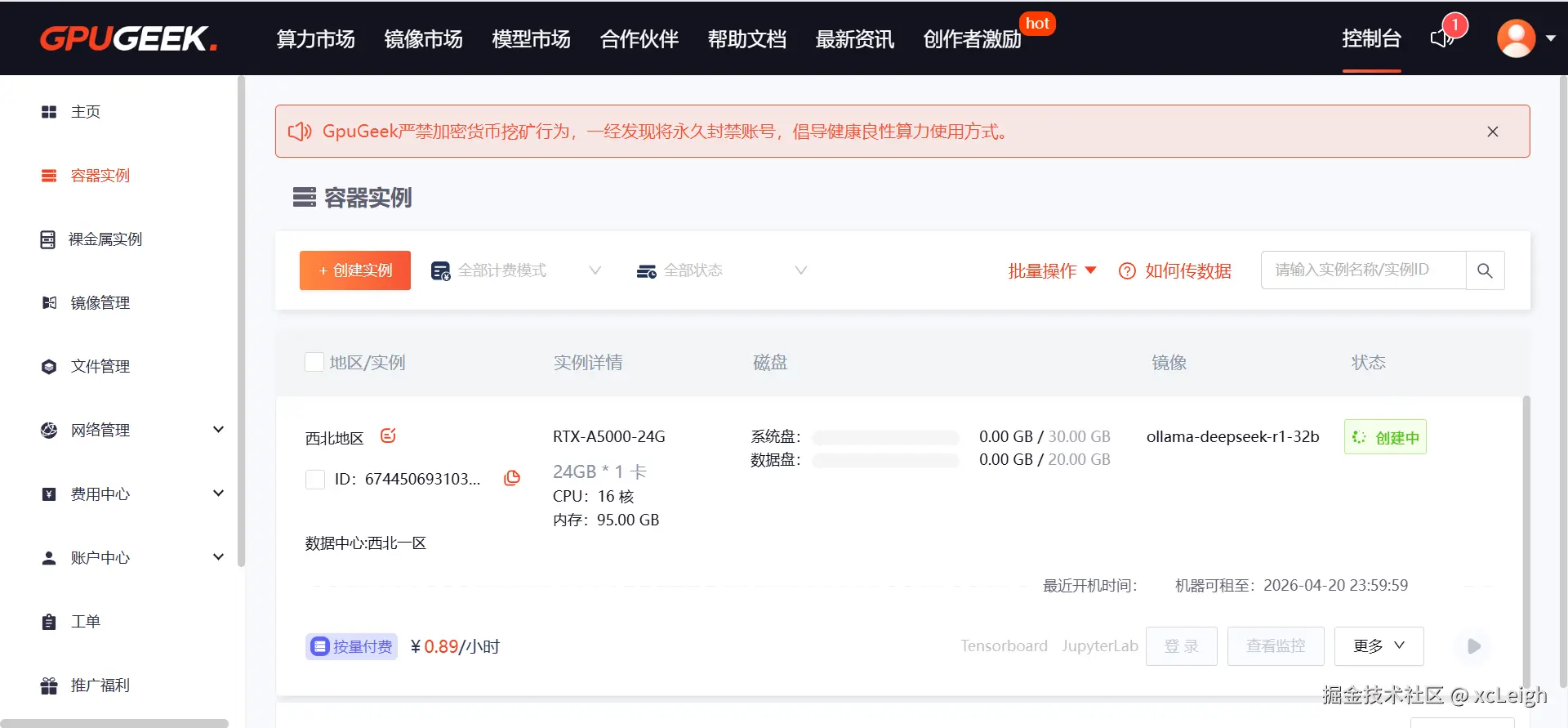Viewport: 1568px width, 728px height.
Task: Open the JupyterLab link
Action: click(x=1099, y=645)
